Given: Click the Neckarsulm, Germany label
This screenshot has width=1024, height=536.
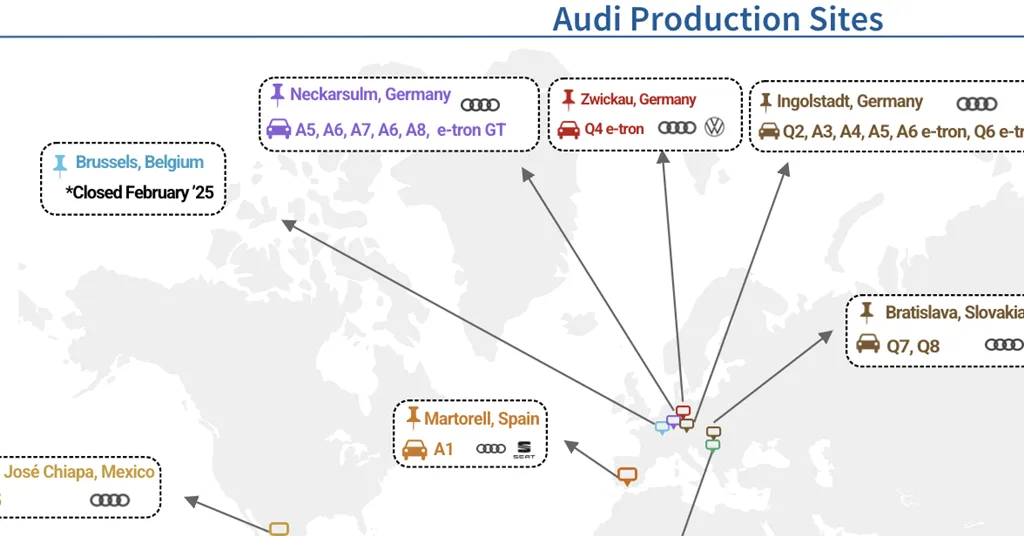Looking at the screenshot, I should [x=370, y=95].
